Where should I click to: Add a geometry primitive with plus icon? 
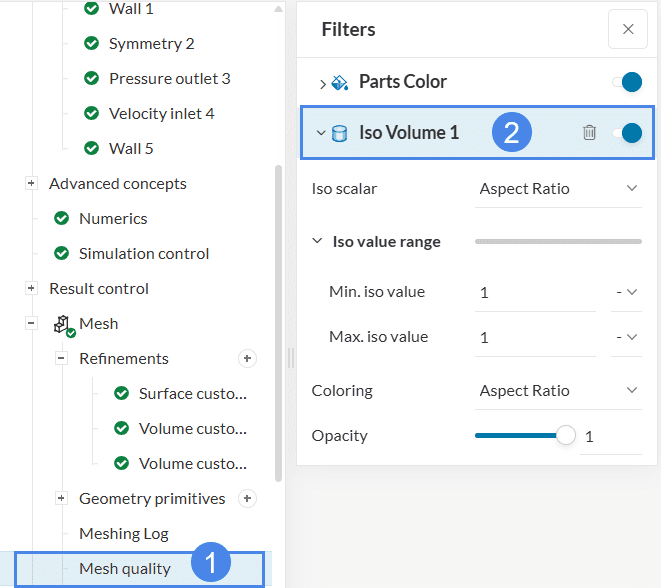pyautogui.click(x=248, y=498)
